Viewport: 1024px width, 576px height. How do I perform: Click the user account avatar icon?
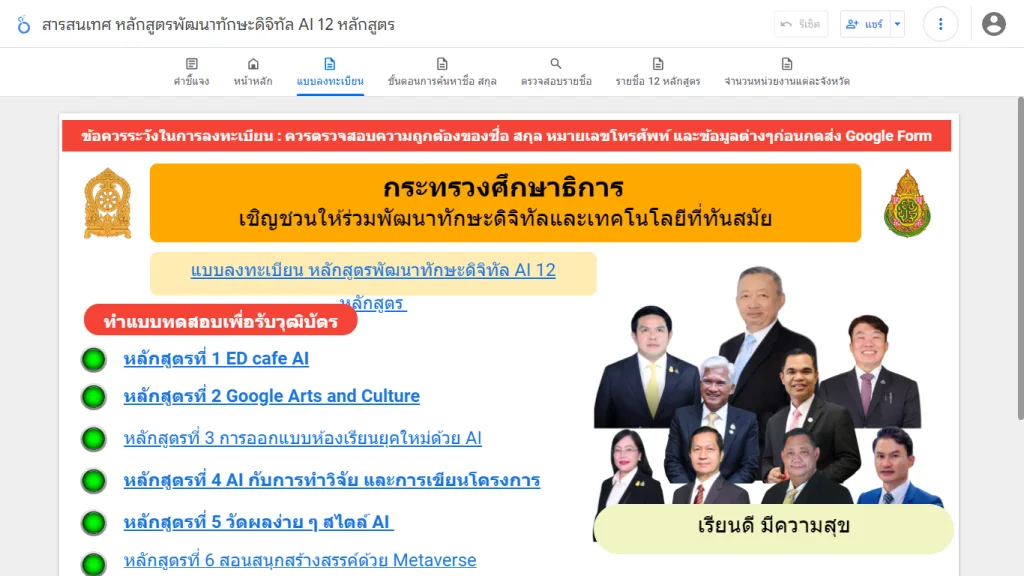[993, 24]
